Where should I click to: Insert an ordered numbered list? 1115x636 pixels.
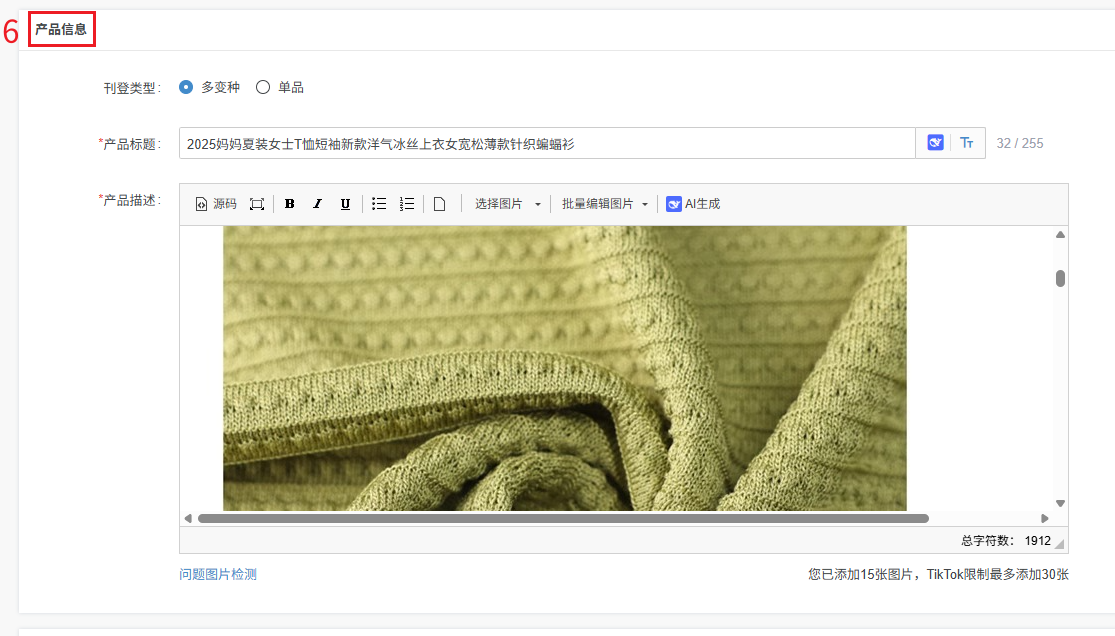point(407,204)
